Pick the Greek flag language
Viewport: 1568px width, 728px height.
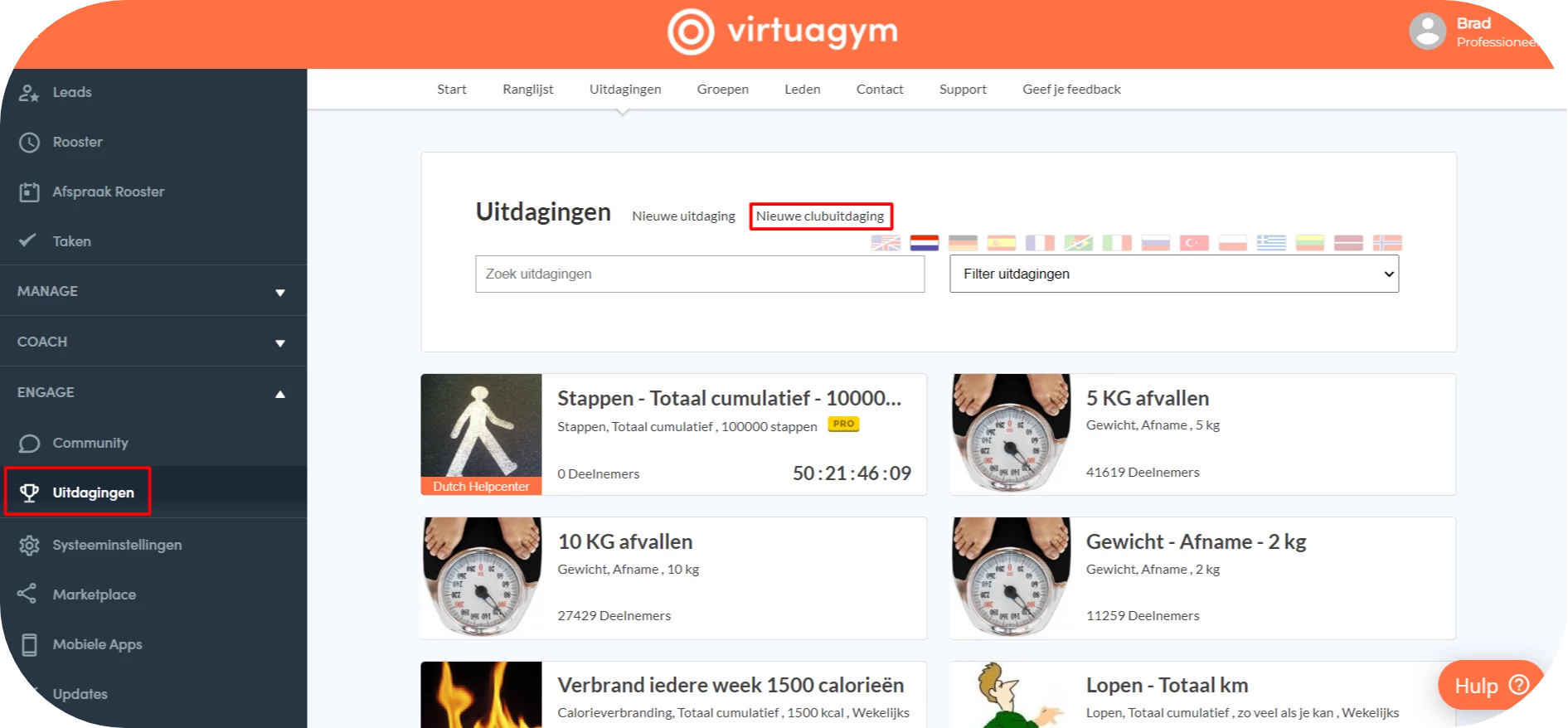(1271, 243)
